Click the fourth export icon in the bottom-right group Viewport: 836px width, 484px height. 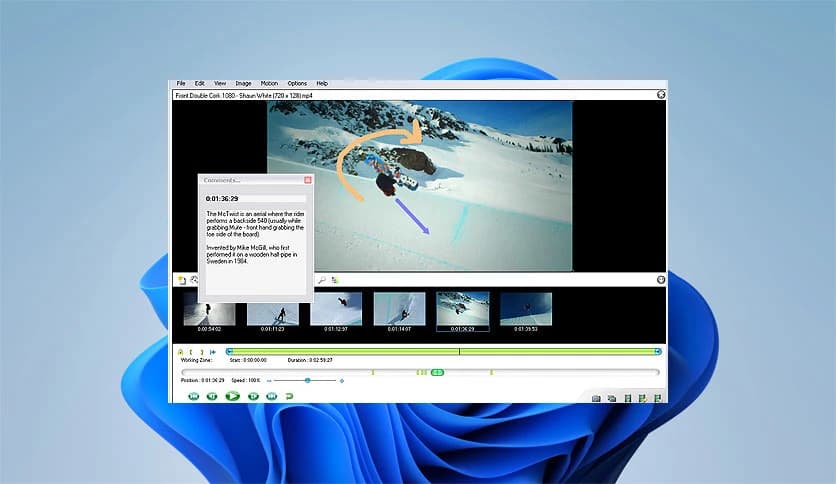642,398
